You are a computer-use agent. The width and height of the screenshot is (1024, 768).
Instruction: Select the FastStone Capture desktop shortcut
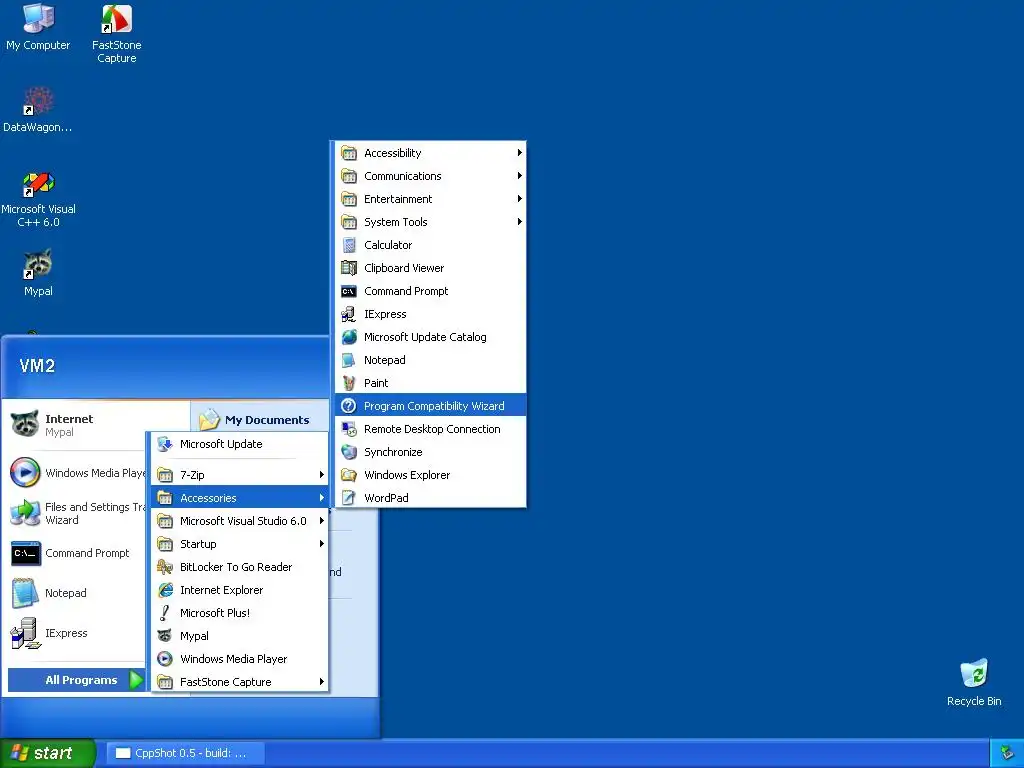[x=116, y=33]
